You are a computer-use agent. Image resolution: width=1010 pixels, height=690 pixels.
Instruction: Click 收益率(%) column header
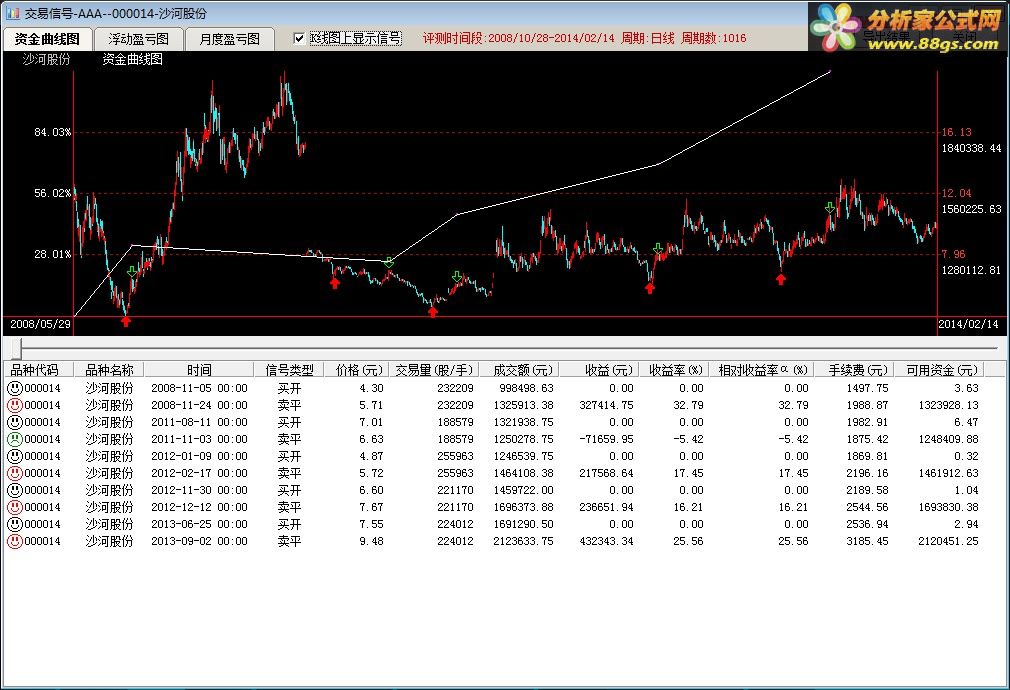[x=674, y=370]
